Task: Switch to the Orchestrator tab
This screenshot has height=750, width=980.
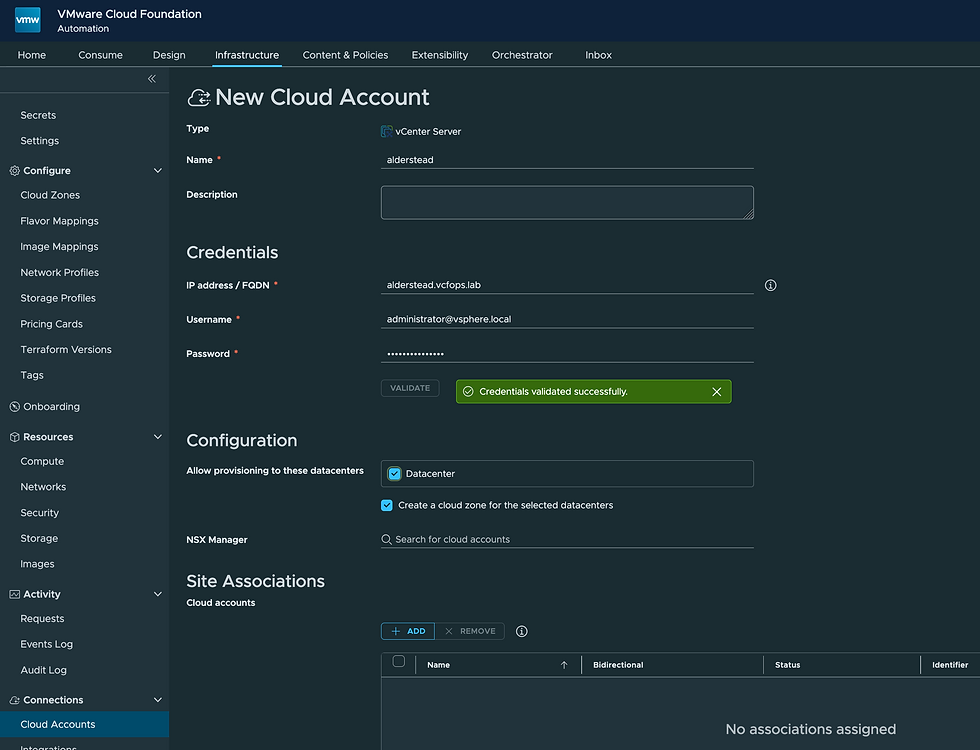Action: [x=522, y=55]
